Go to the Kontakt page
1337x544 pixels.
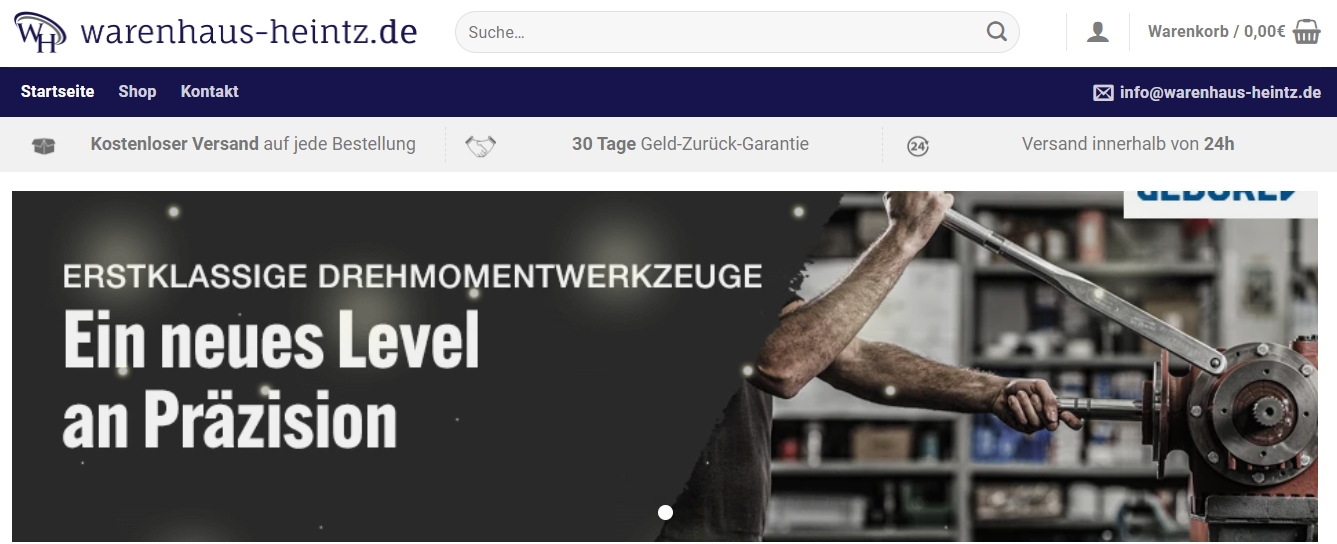click(x=209, y=91)
